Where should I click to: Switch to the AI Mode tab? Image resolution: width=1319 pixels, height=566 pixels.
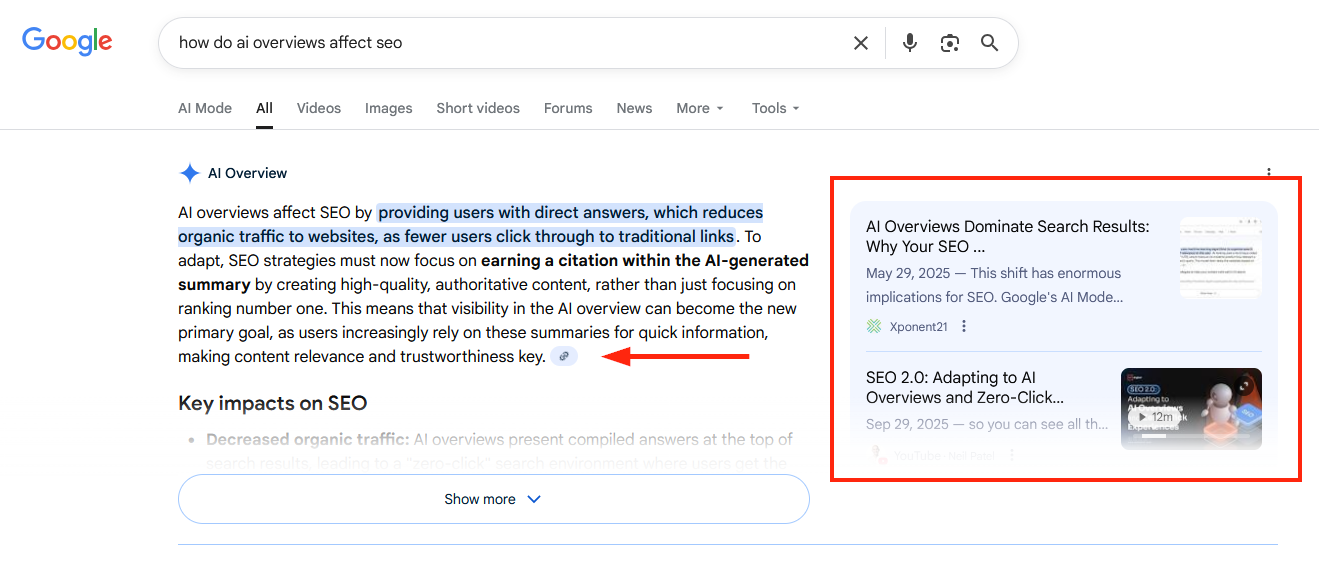(205, 108)
